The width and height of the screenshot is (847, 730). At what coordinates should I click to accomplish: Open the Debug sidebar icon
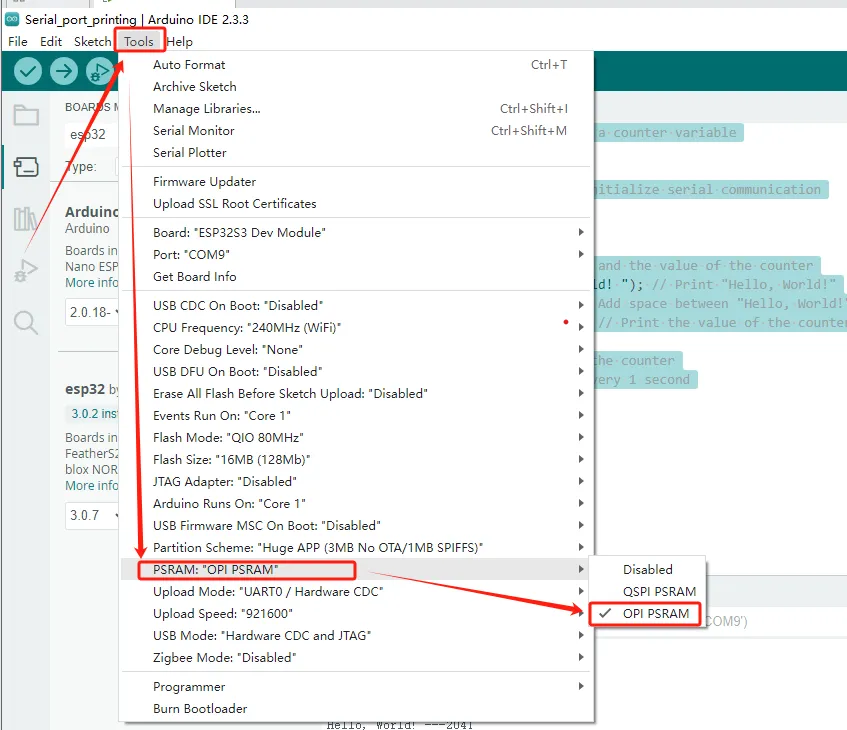[26, 270]
